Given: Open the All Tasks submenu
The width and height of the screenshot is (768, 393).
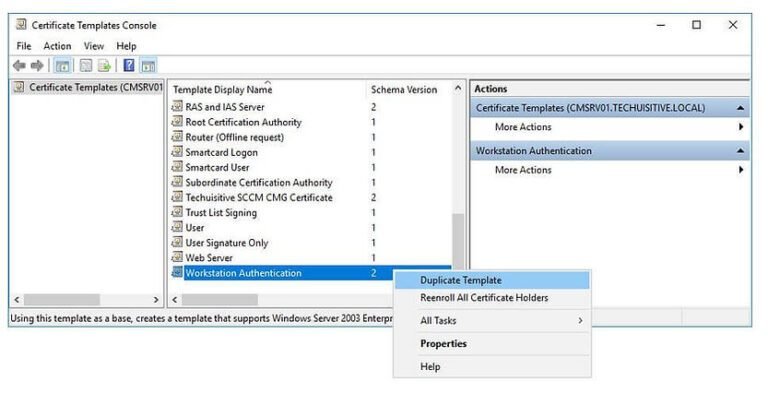Looking at the screenshot, I should click(x=492, y=320).
